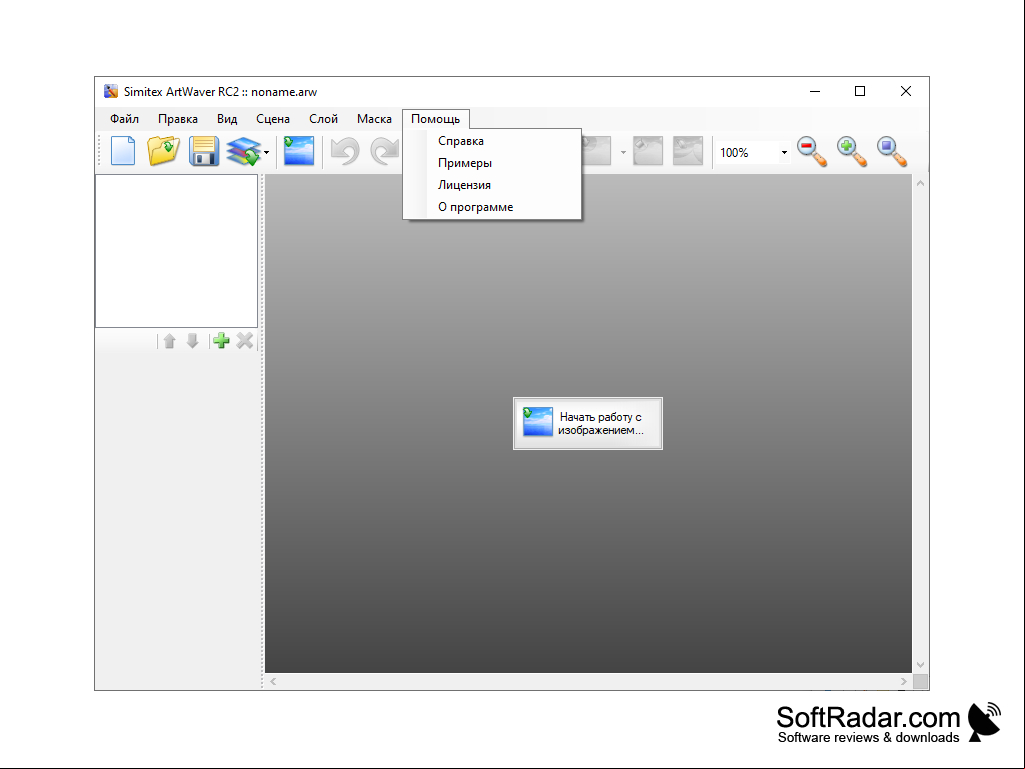Viewport: 1025px width, 769px height.
Task: Click zoom out magnifier icon
Action: 812,152
